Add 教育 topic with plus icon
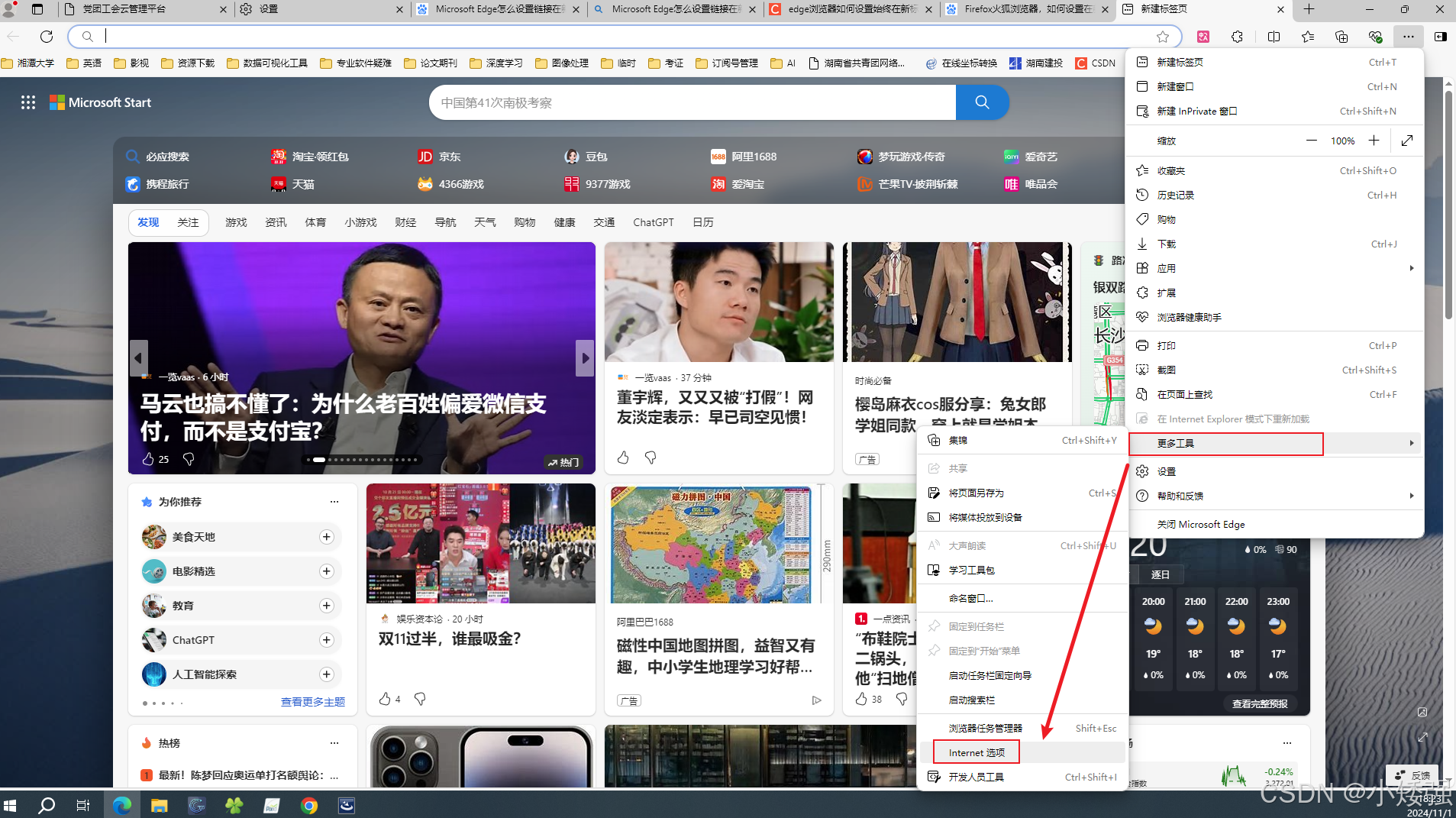 pos(327,606)
